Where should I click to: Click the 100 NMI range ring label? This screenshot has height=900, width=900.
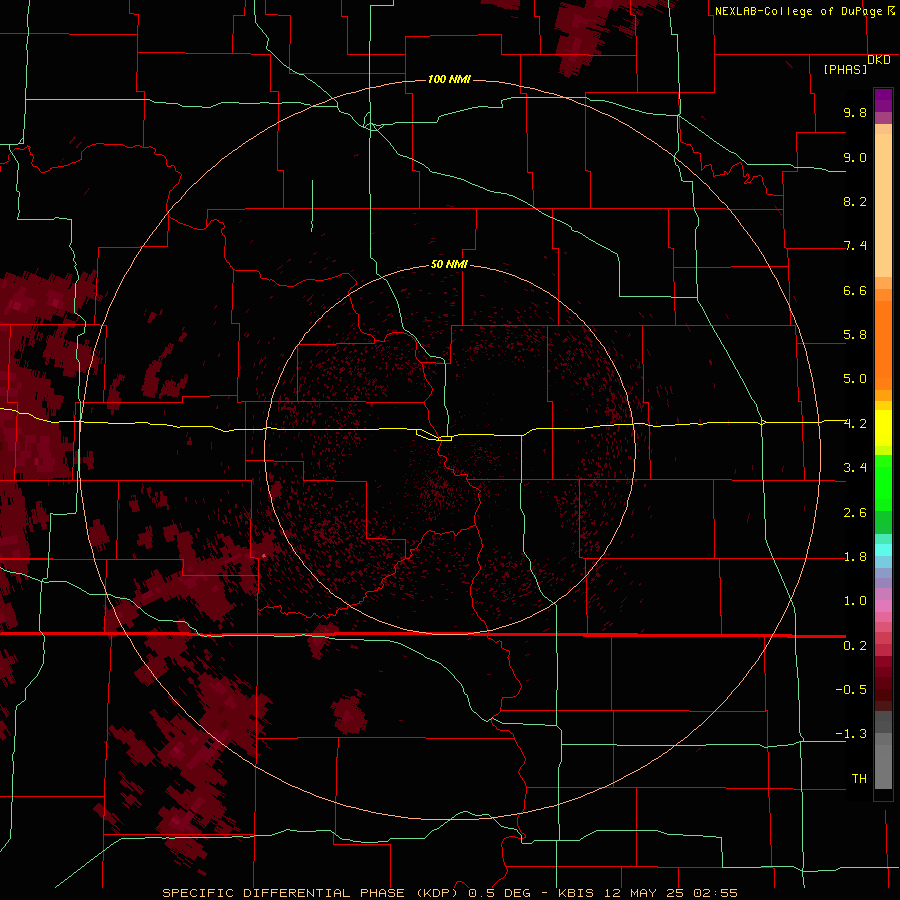[449, 79]
